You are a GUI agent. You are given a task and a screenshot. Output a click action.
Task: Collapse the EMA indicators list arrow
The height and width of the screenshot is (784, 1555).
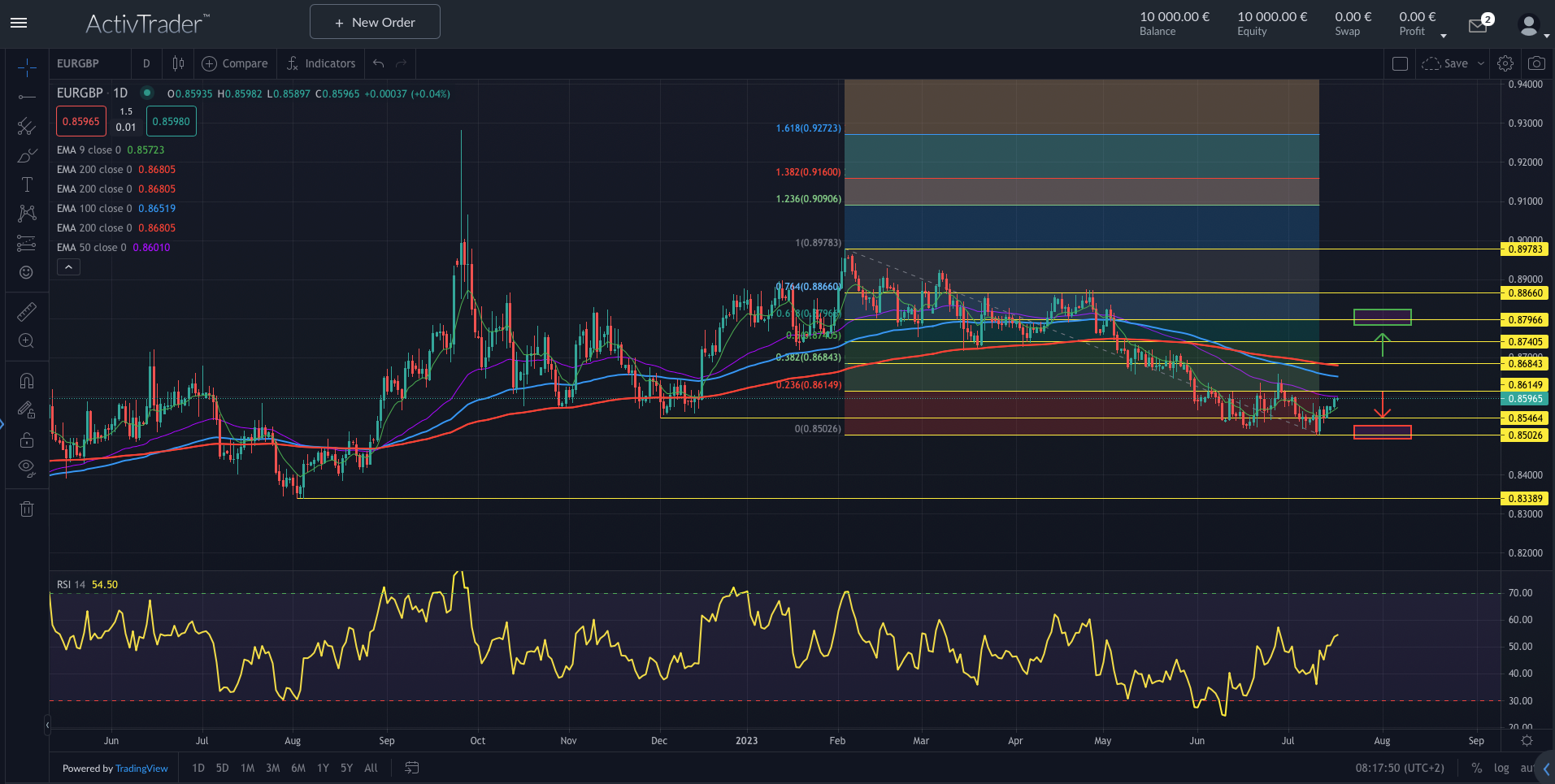click(x=68, y=266)
